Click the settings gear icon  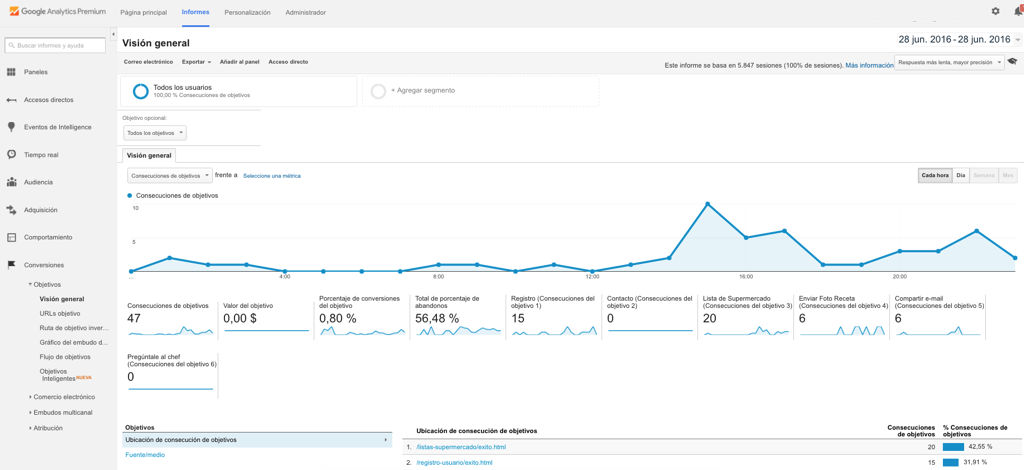(995, 11)
